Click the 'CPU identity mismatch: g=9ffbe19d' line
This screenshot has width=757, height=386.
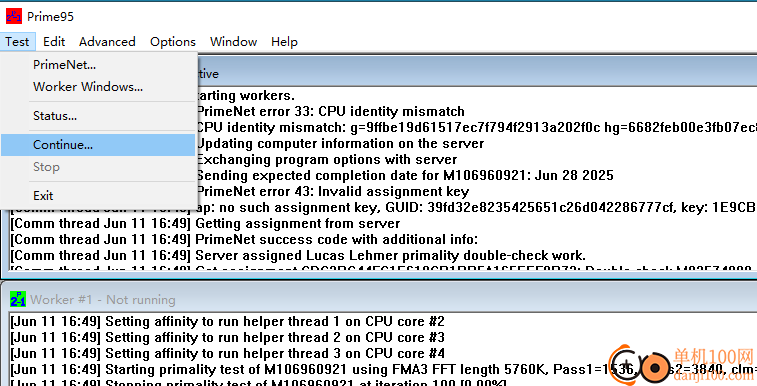477,127
